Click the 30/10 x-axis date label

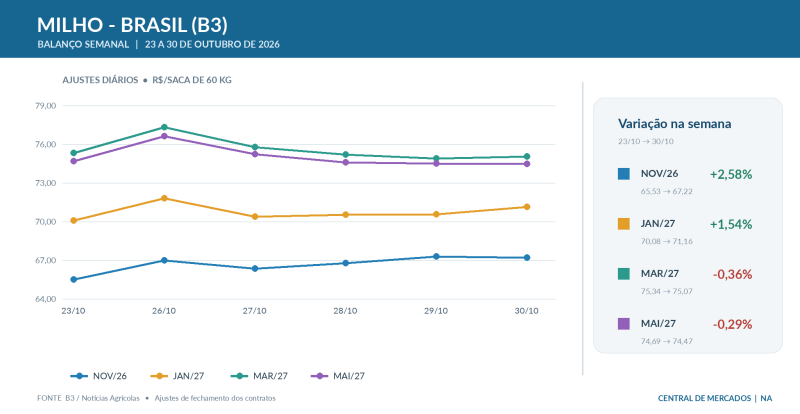527,311
